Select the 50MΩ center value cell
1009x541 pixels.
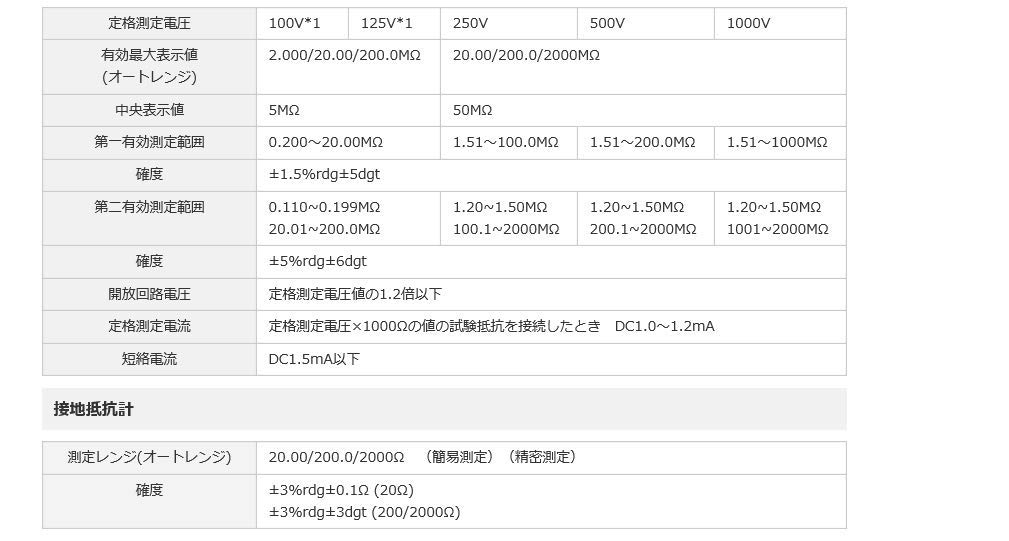click(473, 110)
